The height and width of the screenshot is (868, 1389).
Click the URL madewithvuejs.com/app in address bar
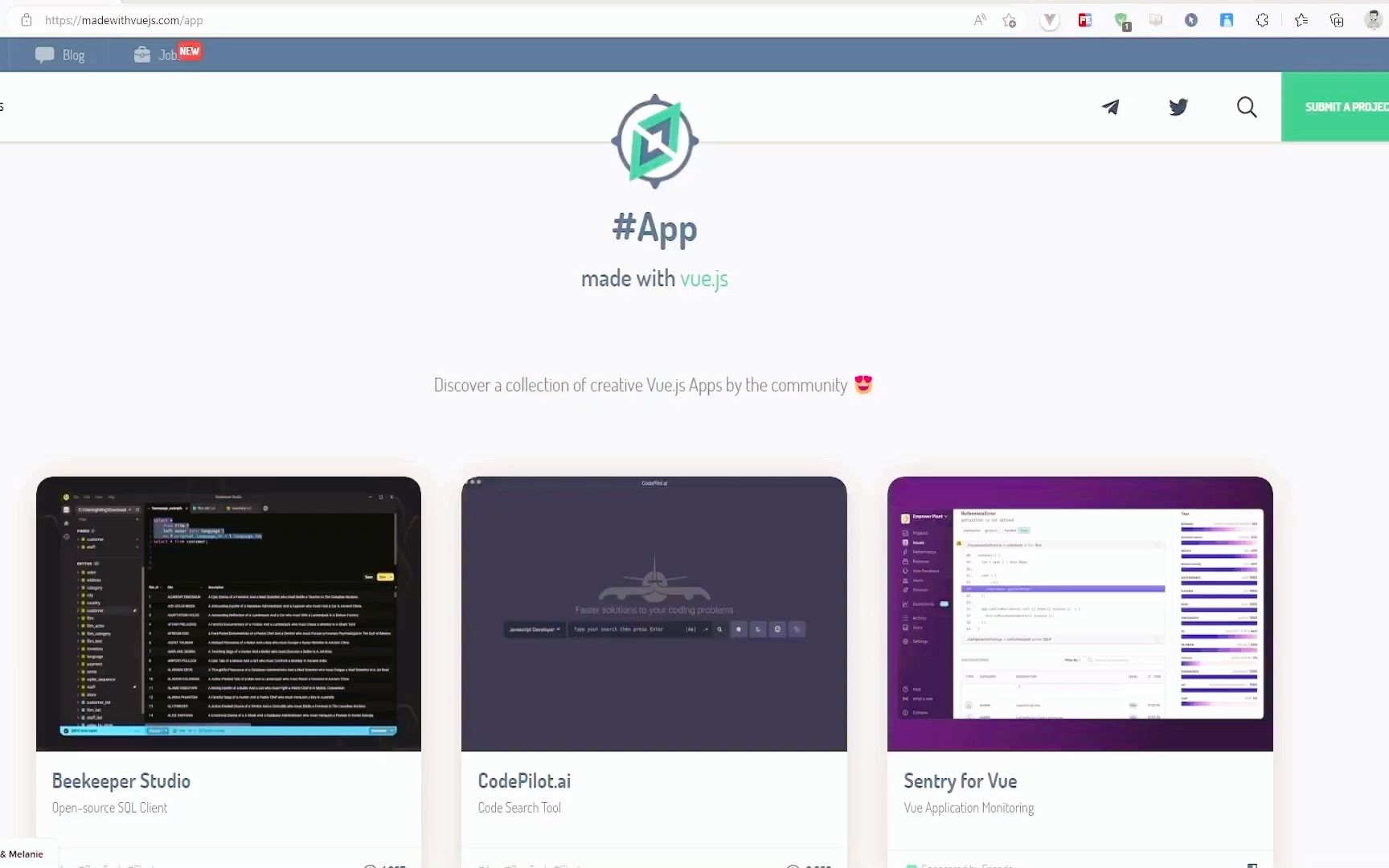[124, 20]
